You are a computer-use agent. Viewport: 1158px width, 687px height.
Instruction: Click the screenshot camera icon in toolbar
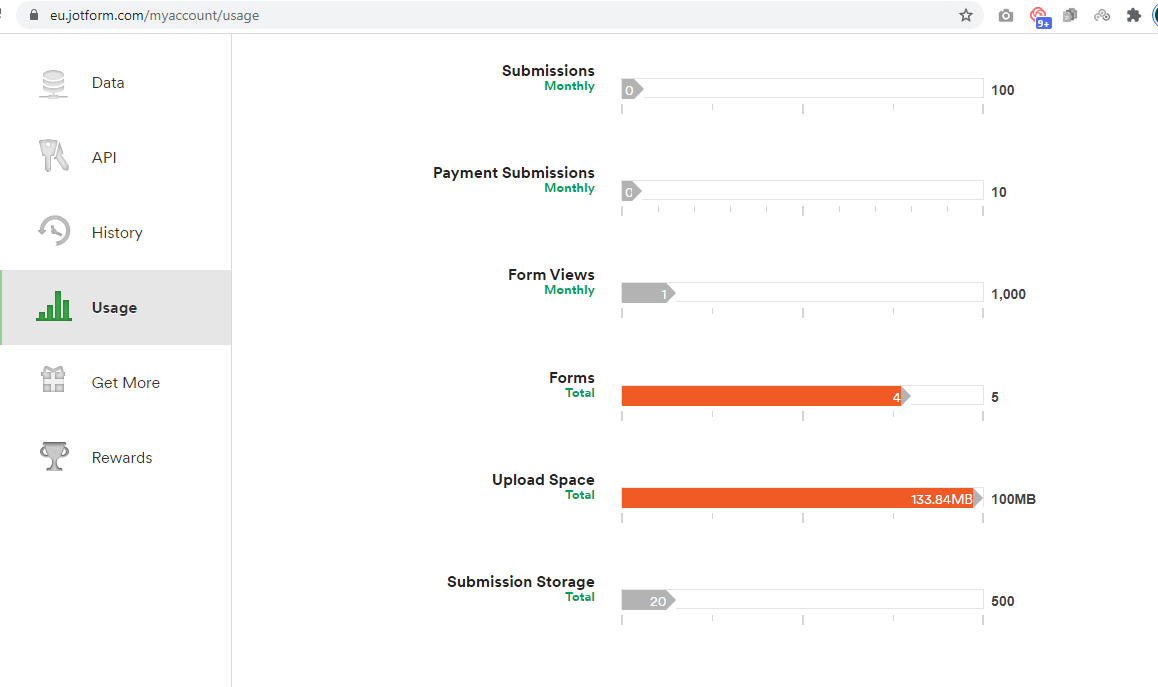pyautogui.click(x=1005, y=16)
